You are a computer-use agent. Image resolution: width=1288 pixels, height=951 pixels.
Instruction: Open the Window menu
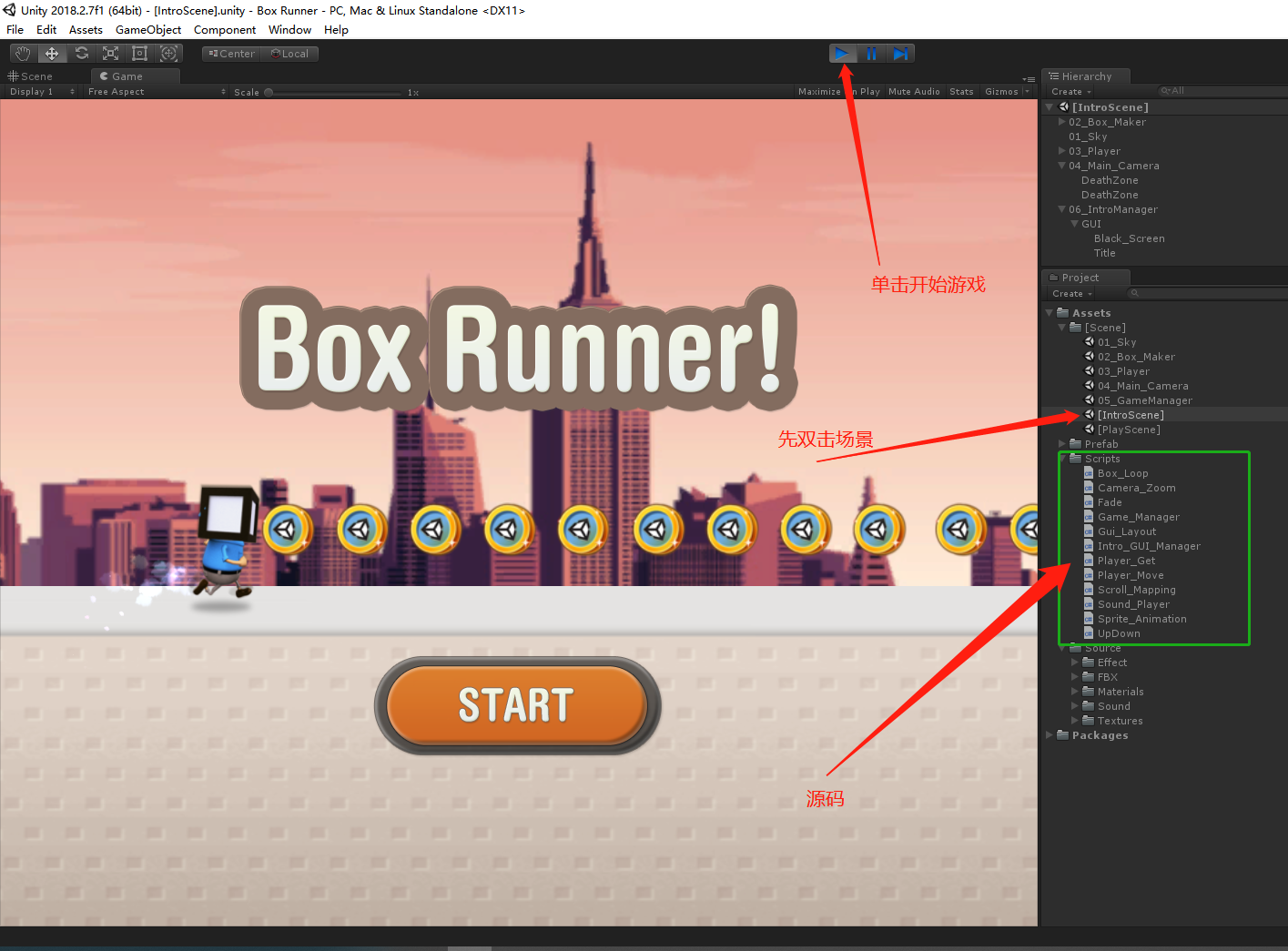(290, 30)
